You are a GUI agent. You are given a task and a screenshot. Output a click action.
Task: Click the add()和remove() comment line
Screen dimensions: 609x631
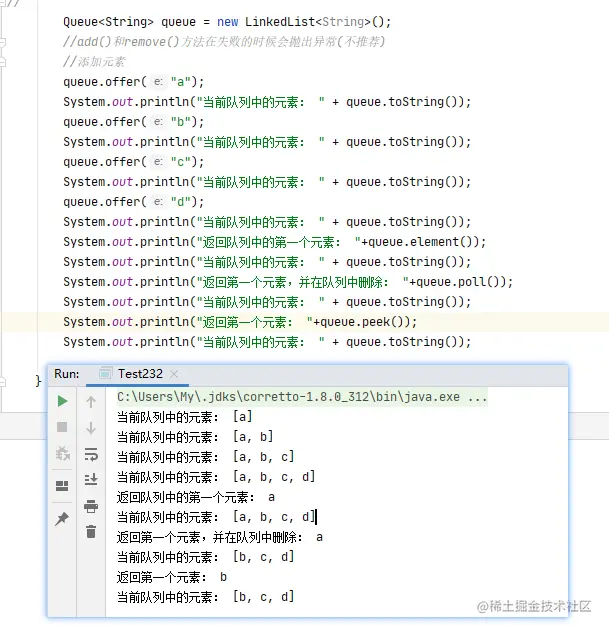click(224, 42)
